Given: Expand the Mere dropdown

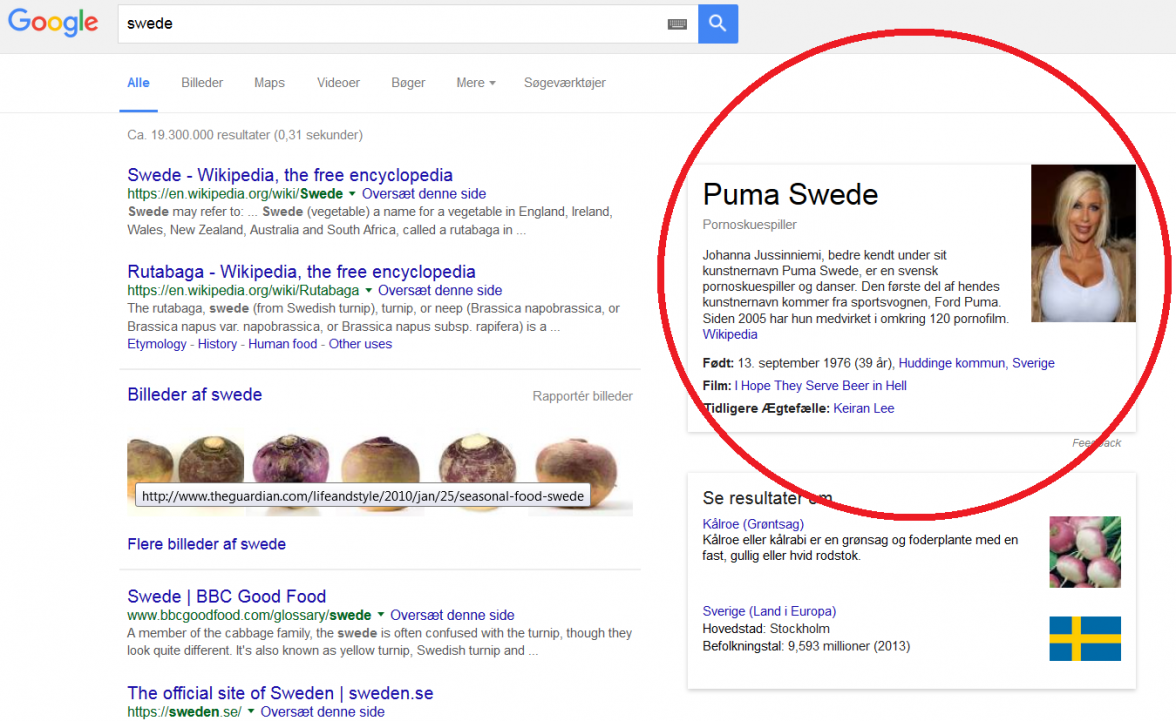Looking at the screenshot, I should click(x=475, y=83).
